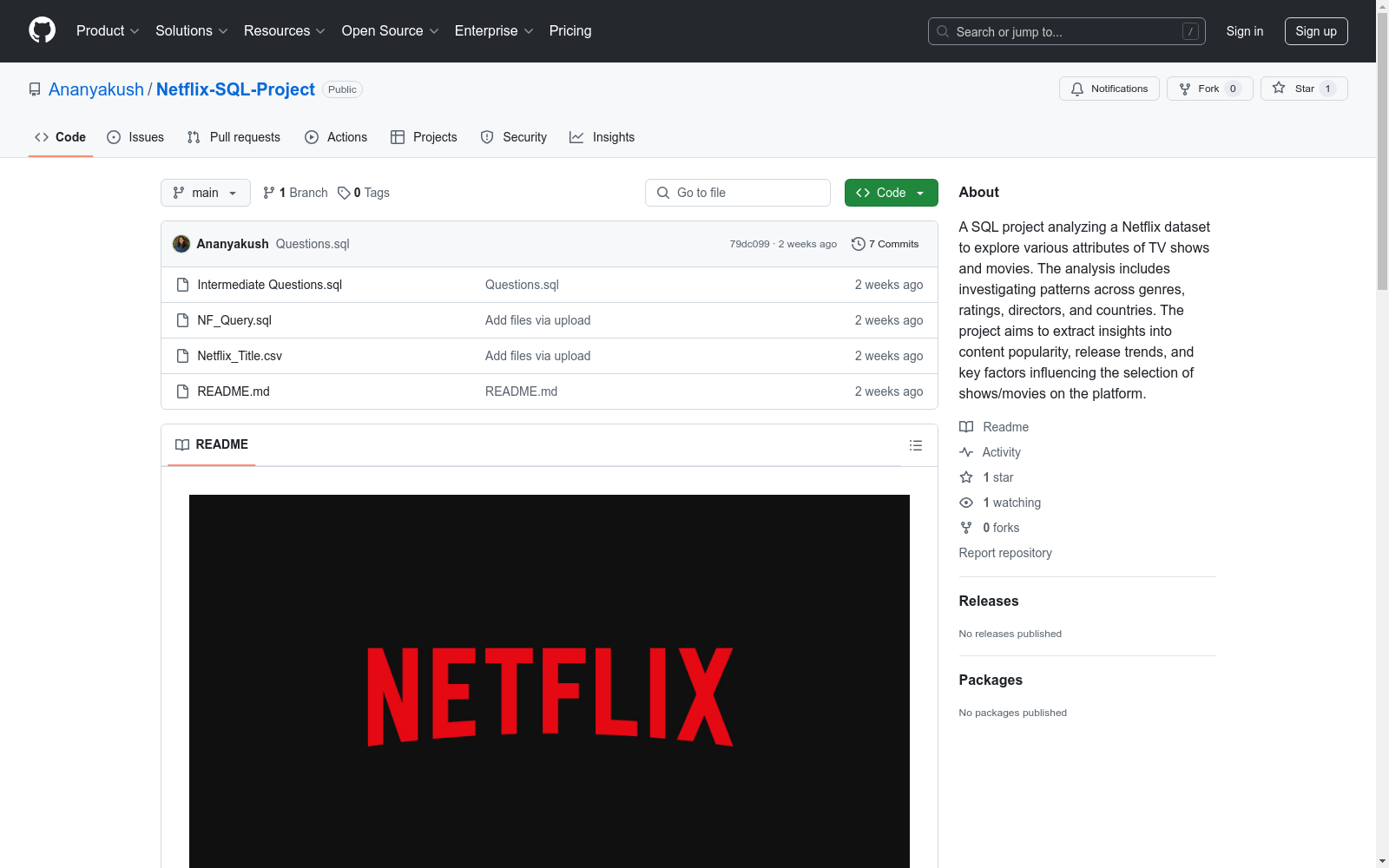View the 7 Commits history

pyautogui.click(x=885, y=244)
